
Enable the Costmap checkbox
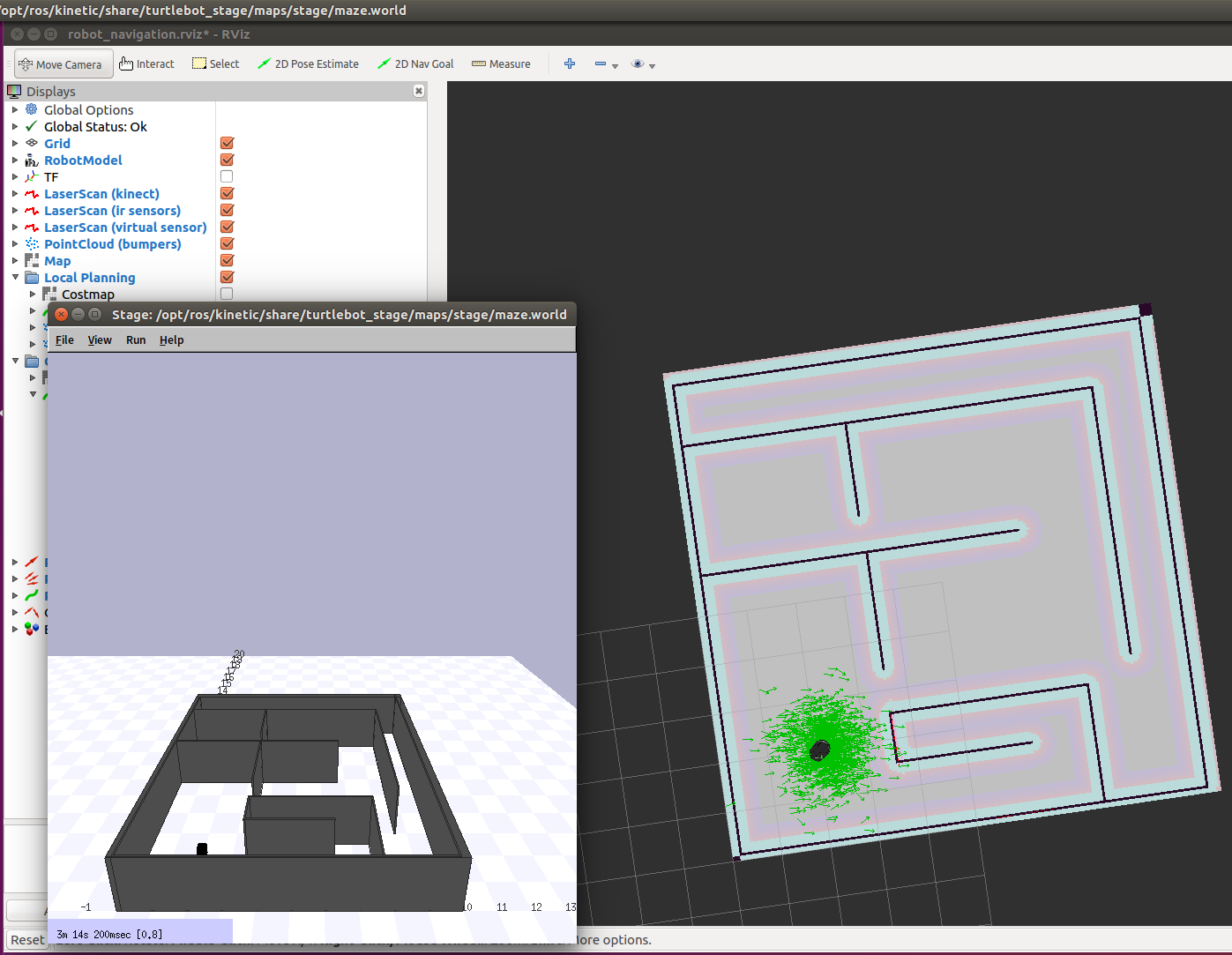tap(227, 294)
